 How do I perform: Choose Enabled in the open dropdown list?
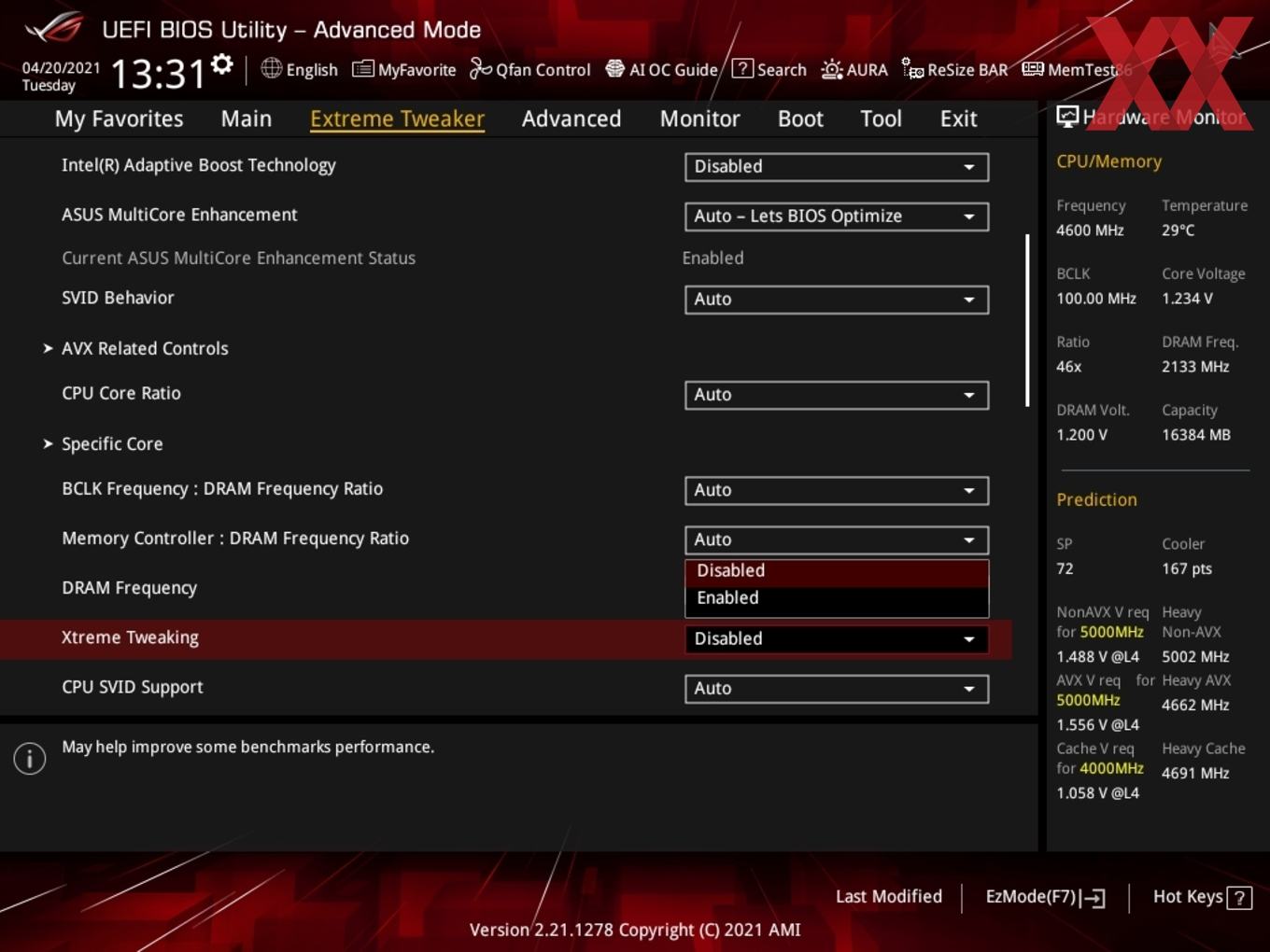837,598
